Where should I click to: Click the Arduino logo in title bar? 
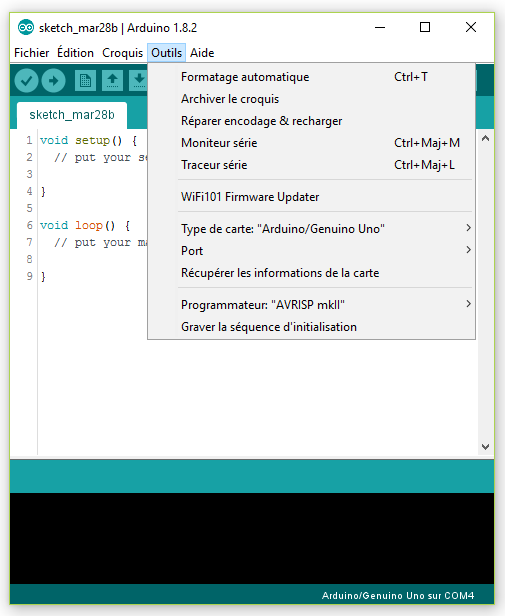(x=26, y=28)
